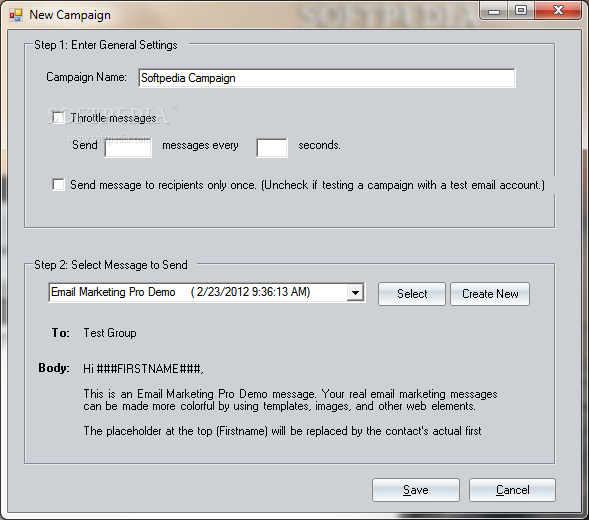Viewport: 589px width, 520px height.
Task: Click the 'Hi ###FIRSTNAME###,' body line
Action: [143, 369]
